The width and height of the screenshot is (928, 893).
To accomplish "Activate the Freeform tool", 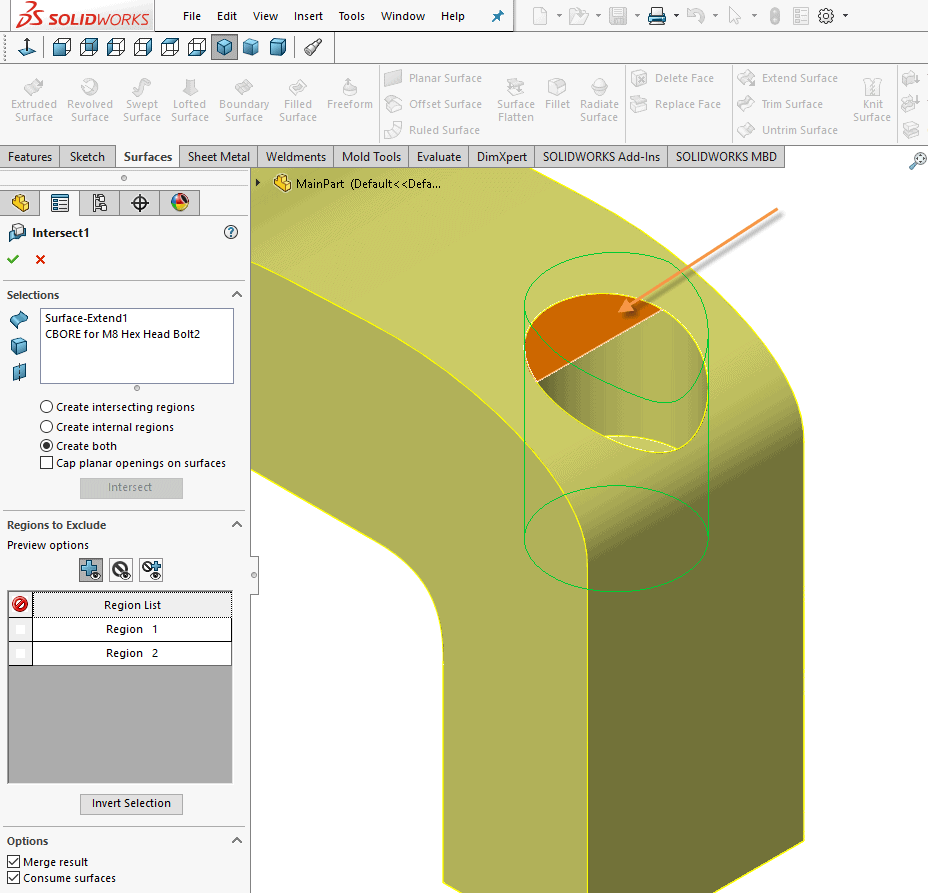I will pyautogui.click(x=350, y=94).
